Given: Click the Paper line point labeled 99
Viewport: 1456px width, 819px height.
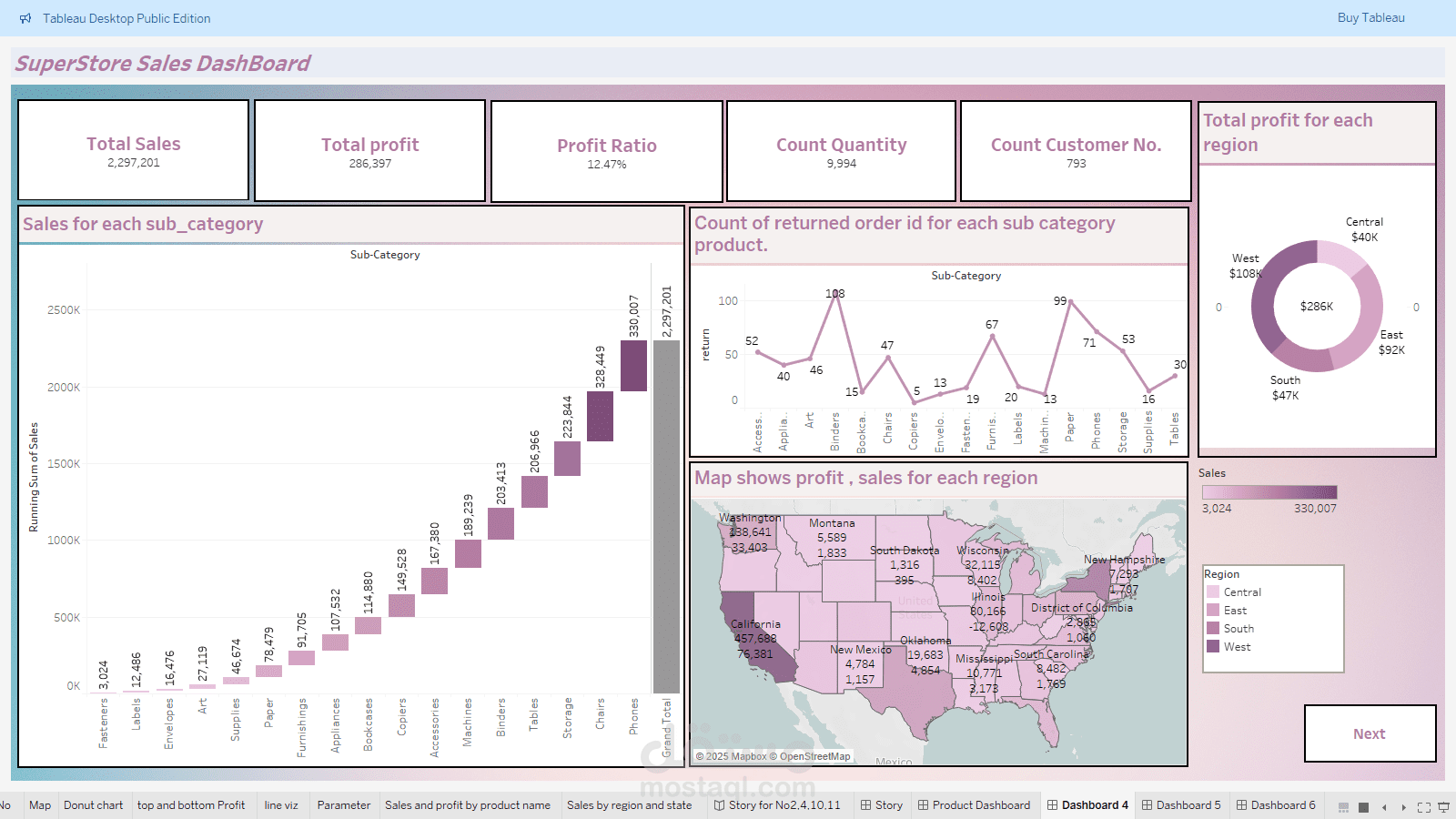Looking at the screenshot, I should (x=1071, y=301).
